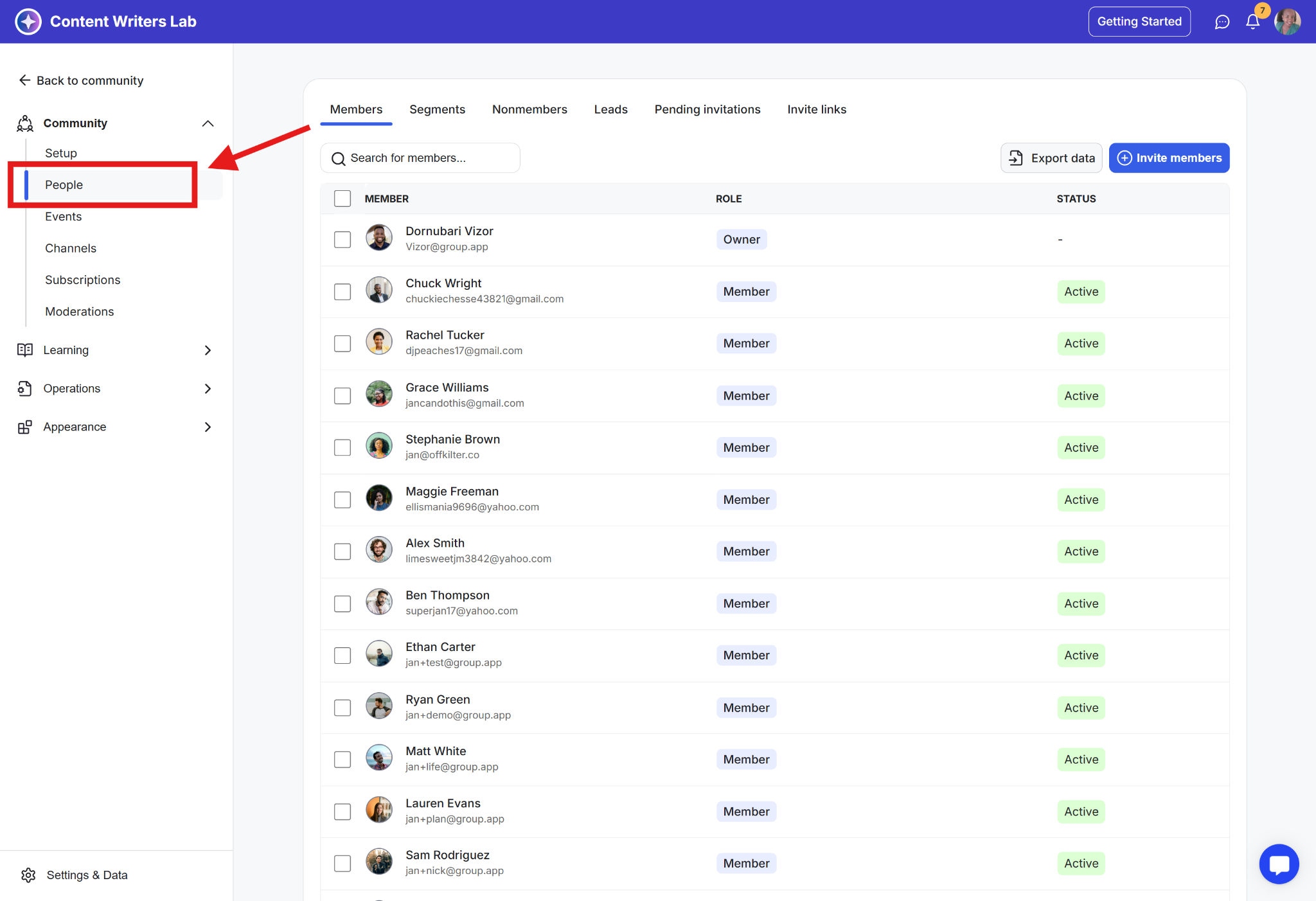This screenshot has height=901, width=1316.
Task: Collapse the Community section chevron
Action: click(208, 123)
